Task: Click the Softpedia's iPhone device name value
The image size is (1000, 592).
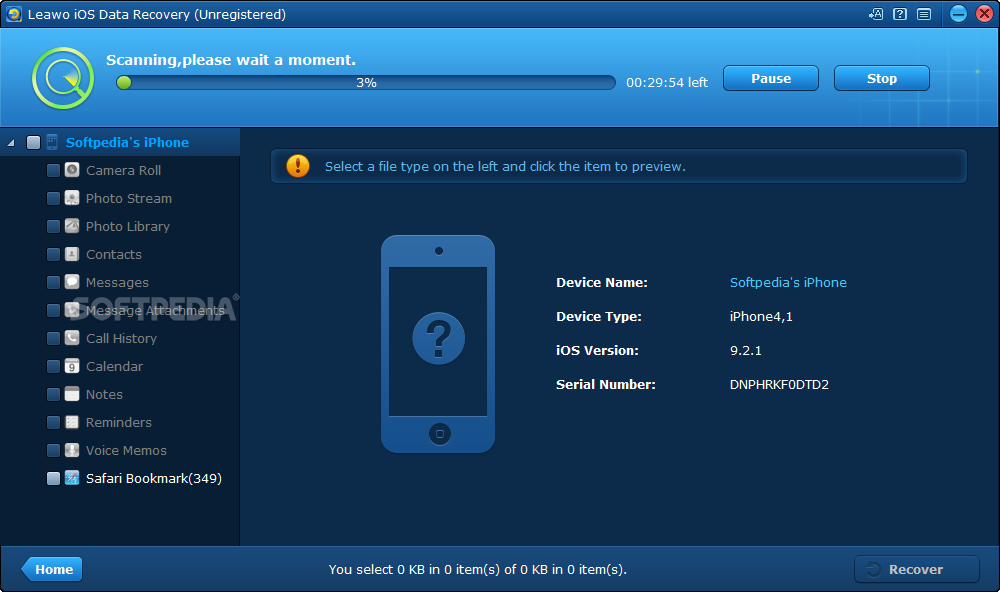Action: pos(788,283)
